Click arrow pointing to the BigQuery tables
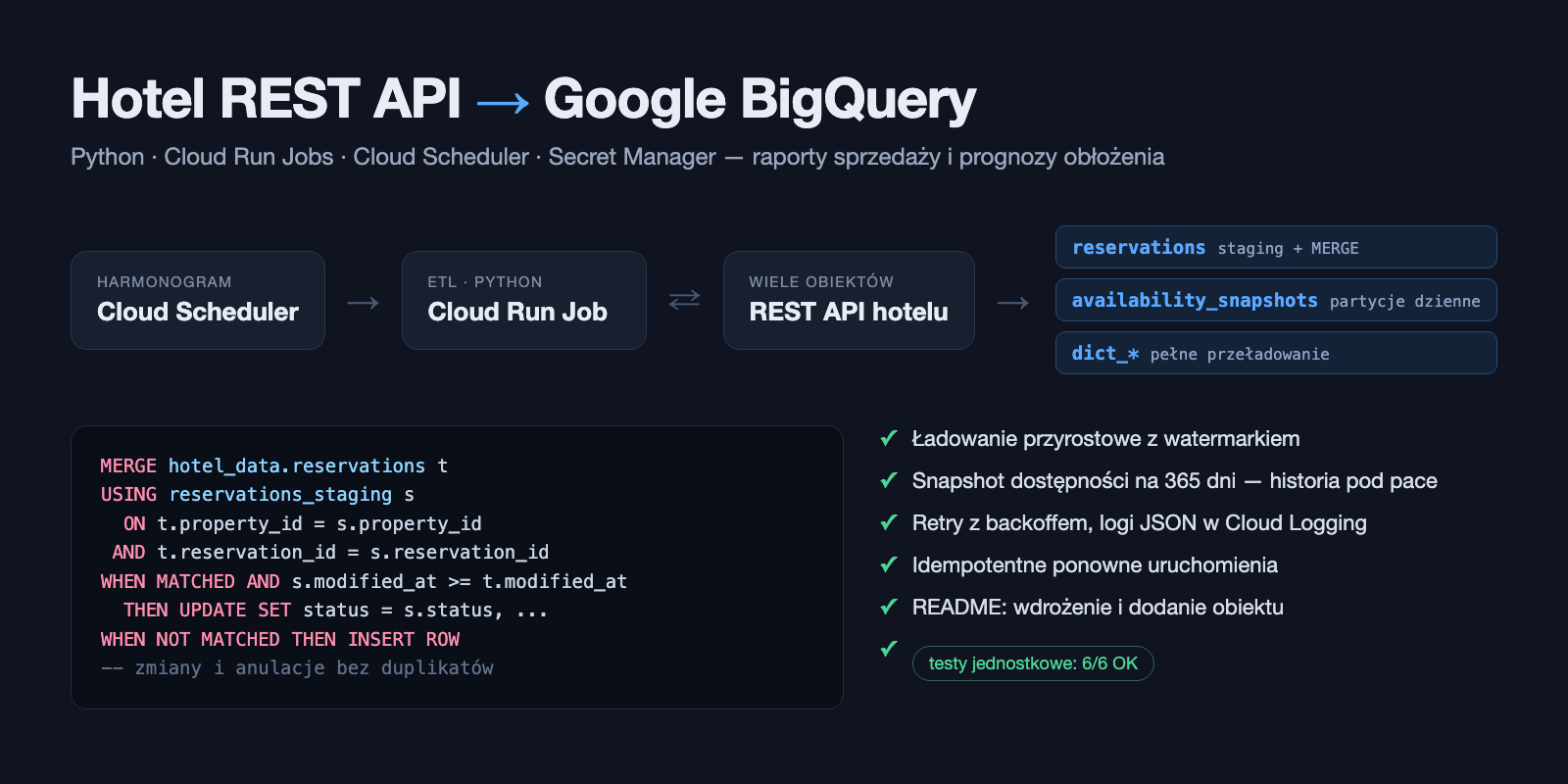 1013,303
